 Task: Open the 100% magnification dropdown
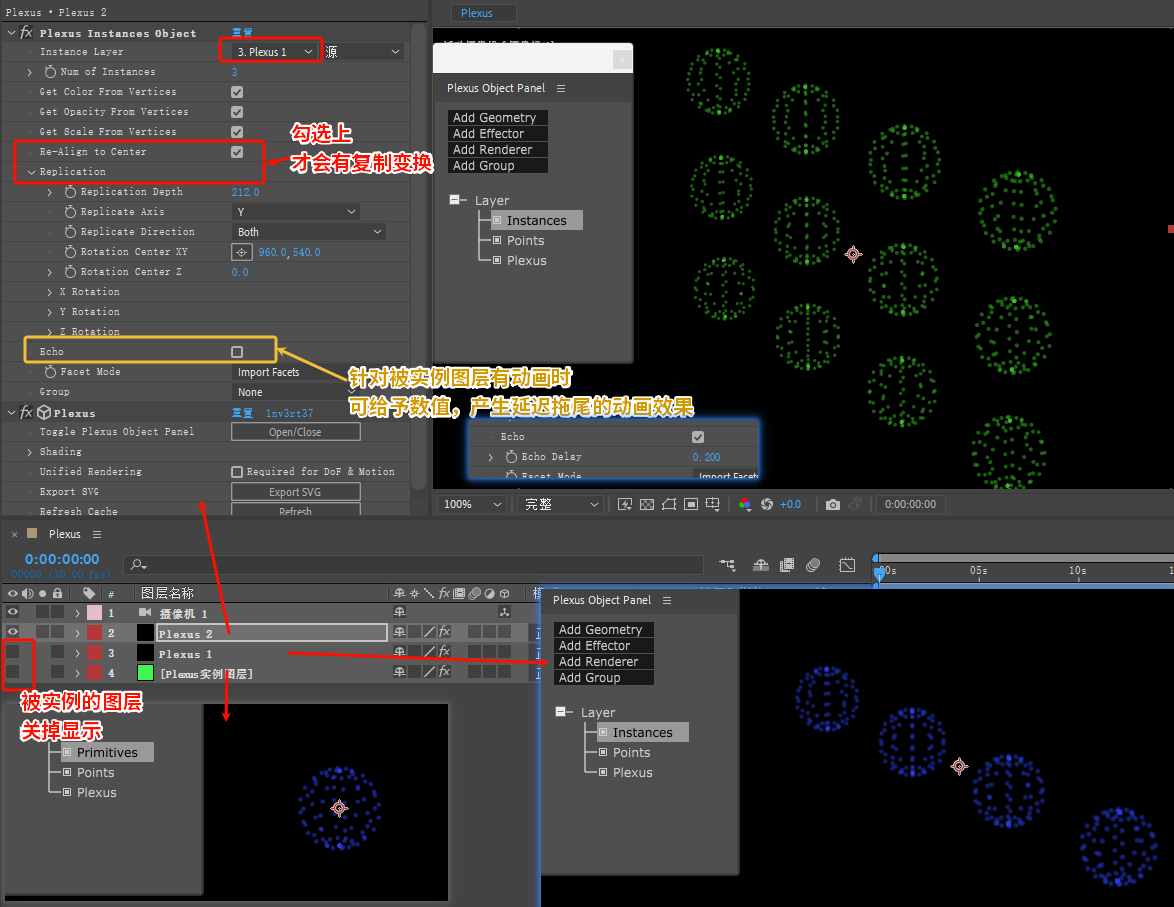tap(472, 504)
